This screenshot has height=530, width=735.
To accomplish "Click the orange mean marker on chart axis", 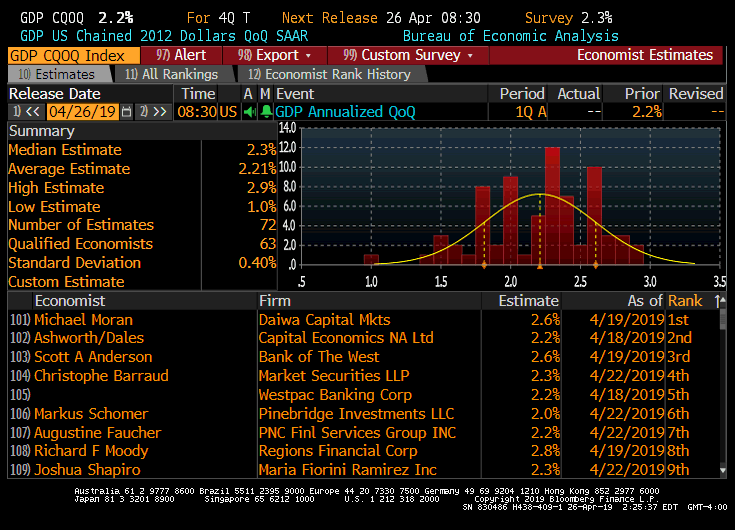I will coord(540,266).
